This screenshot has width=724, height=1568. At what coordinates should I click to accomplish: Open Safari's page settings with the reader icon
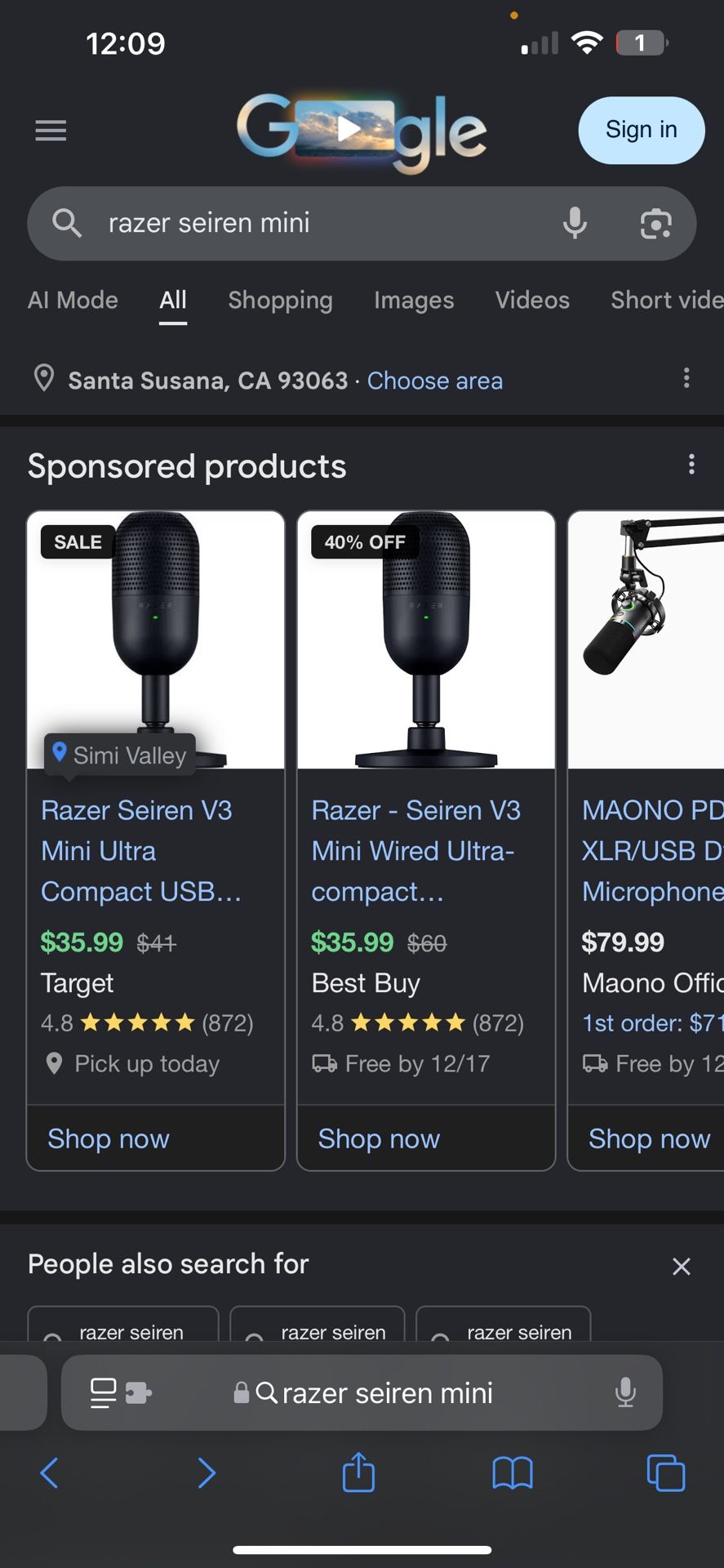(x=103, y=1392)
